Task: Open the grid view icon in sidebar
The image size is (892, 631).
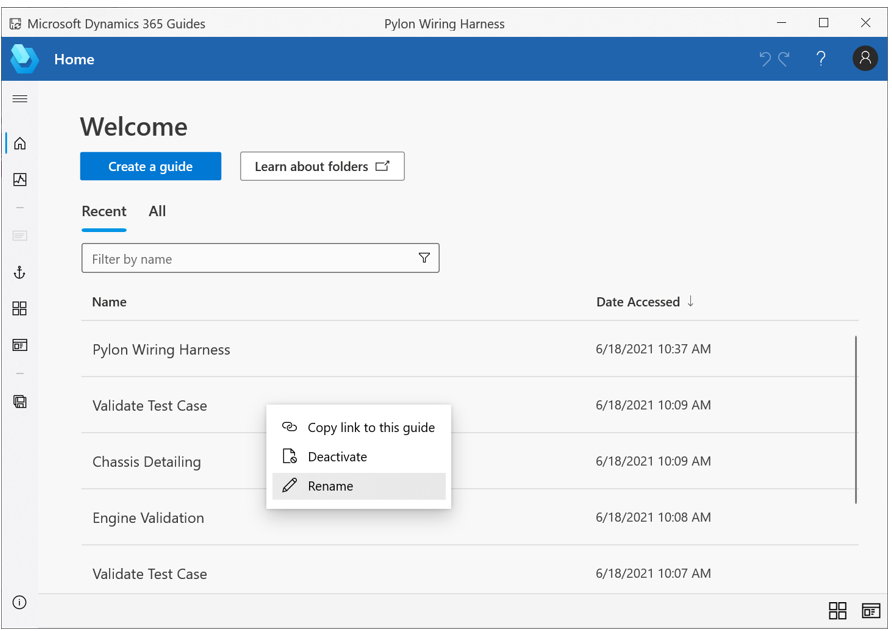Action: pyautogui.click(x=20, y=308)
